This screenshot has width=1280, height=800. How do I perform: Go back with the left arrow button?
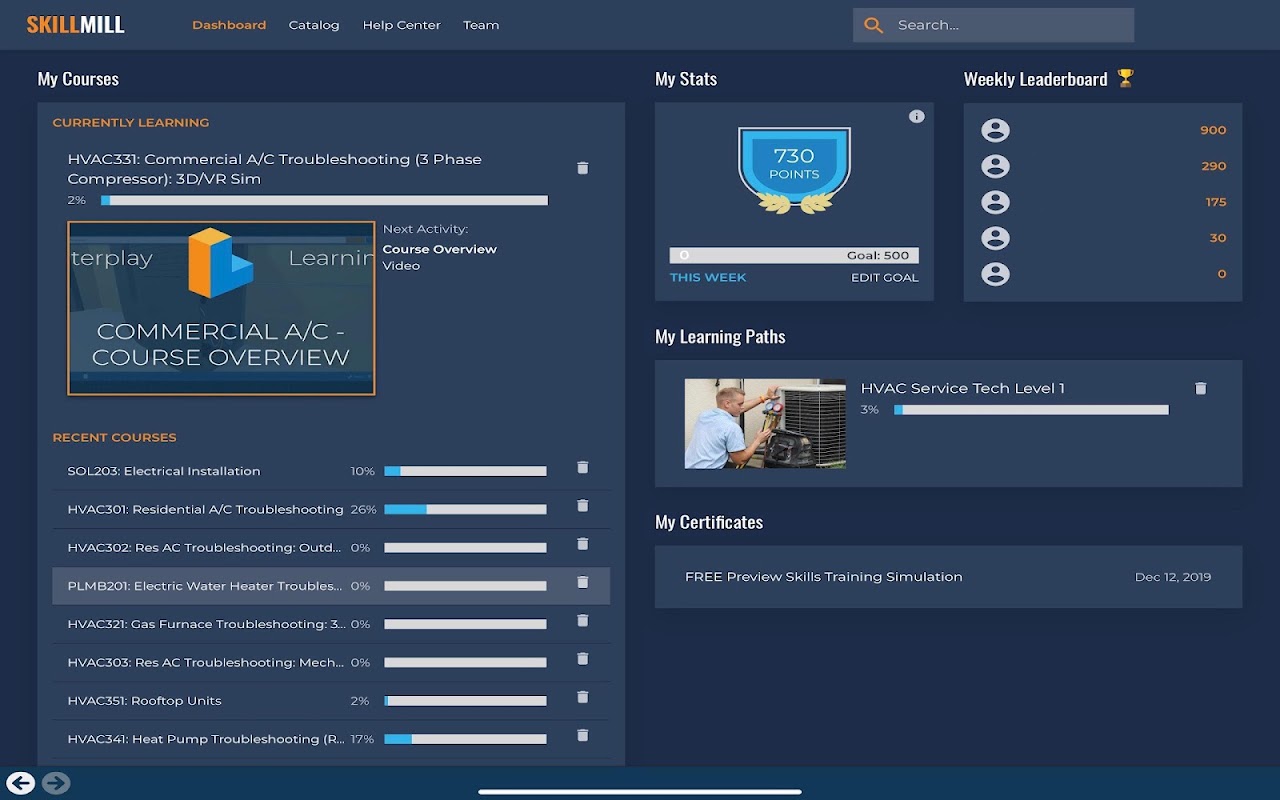click(20, 783)
